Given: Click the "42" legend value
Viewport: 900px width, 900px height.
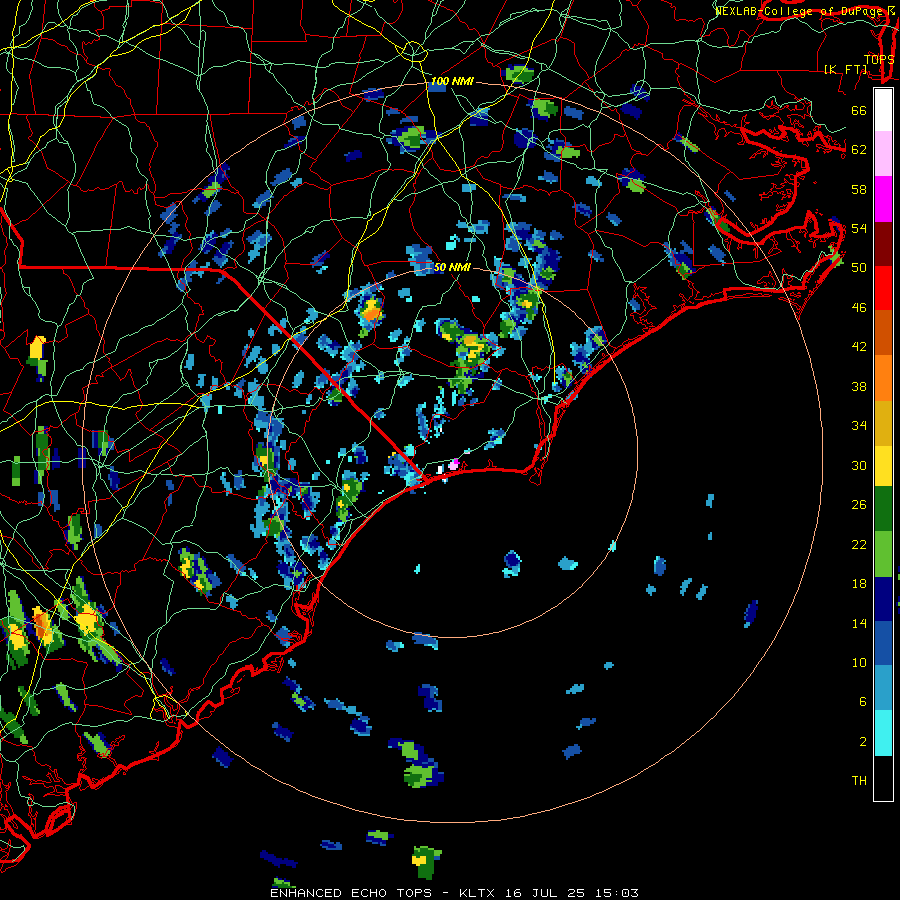Looking at the screenshot, I should pos(859,346).
